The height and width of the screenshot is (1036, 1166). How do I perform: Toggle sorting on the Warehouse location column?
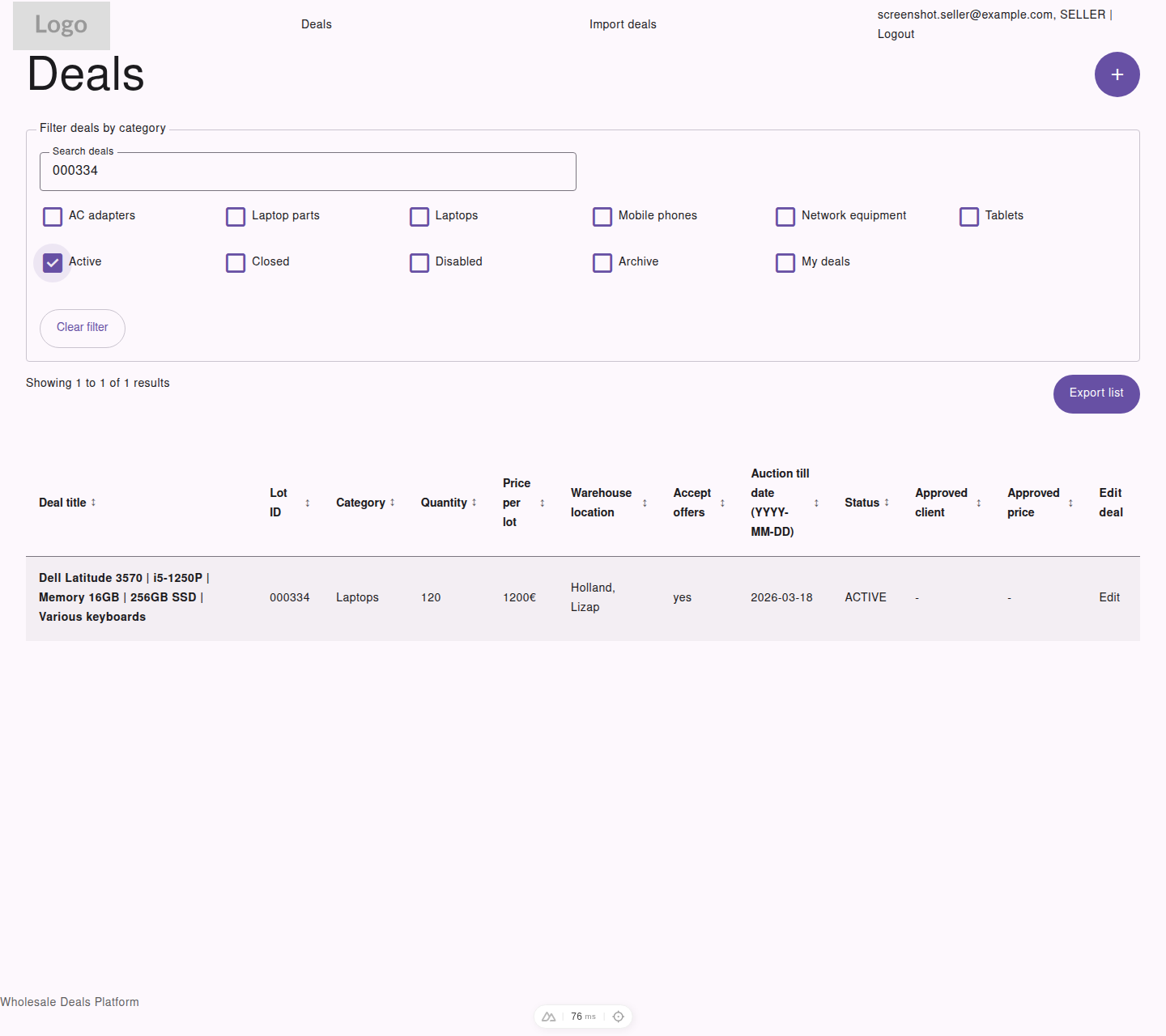tap(645, 502)
